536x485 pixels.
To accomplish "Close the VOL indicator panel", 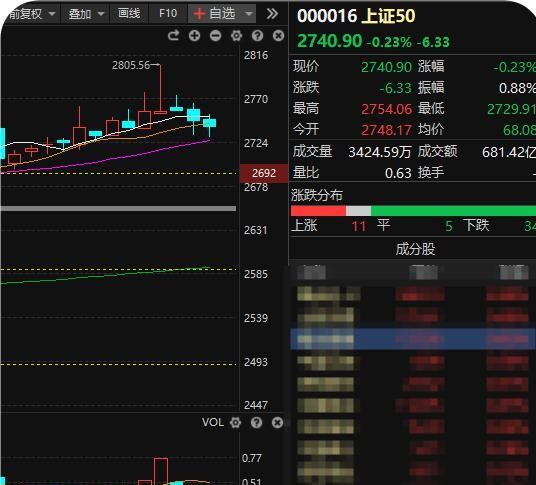I will click(x=278, y=423).
